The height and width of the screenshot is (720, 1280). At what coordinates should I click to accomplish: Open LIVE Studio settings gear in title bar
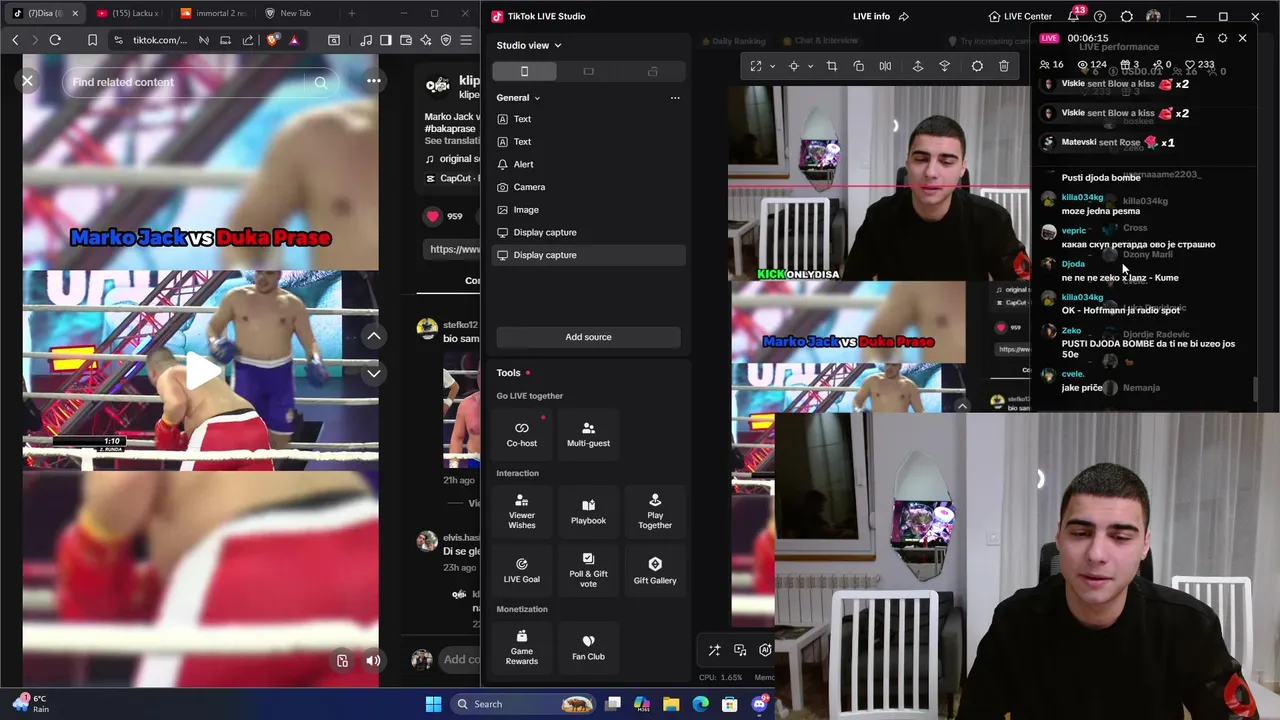pos(1127,16)
